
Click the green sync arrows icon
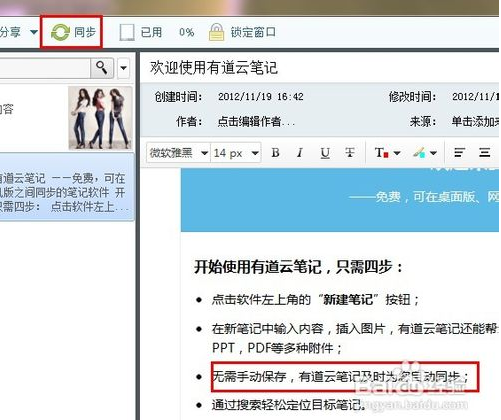click(60, 33)
